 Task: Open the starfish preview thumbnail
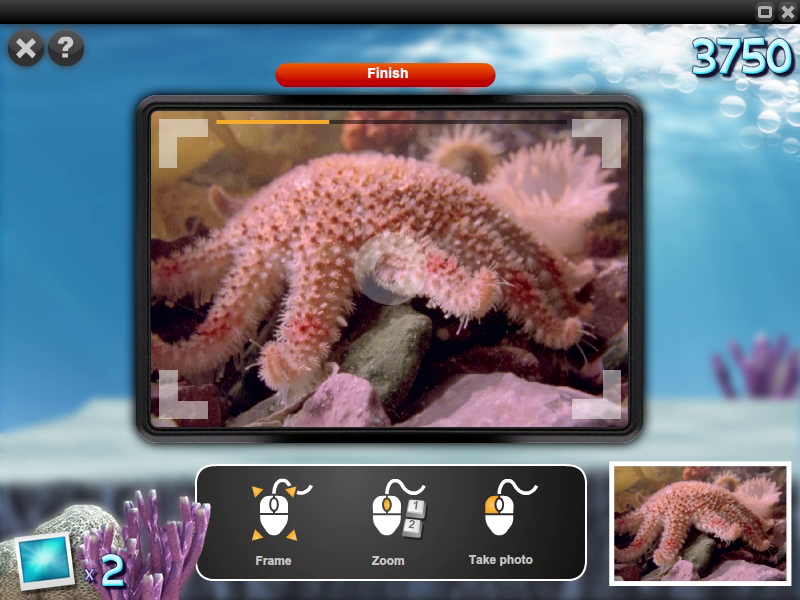[x=699, y=523]
